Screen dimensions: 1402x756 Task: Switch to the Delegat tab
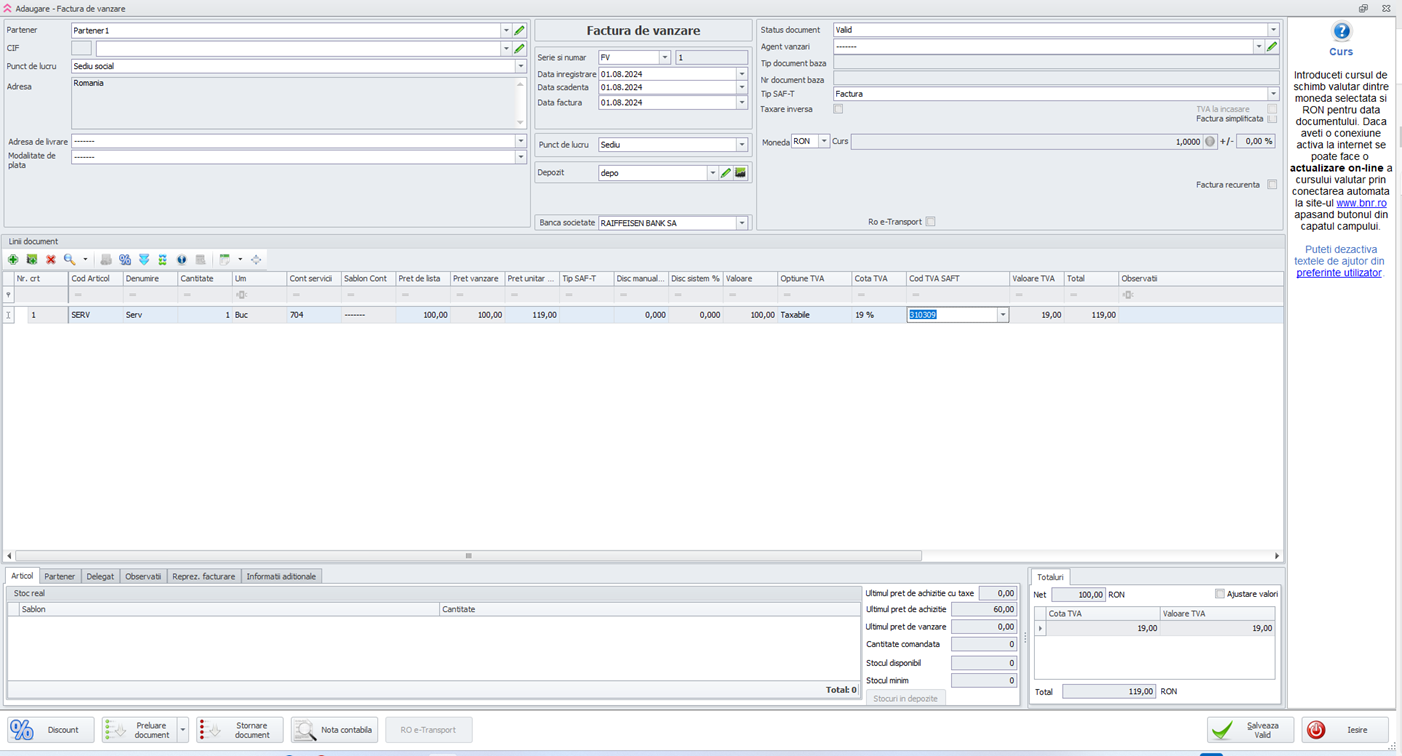tap(100, 577)
